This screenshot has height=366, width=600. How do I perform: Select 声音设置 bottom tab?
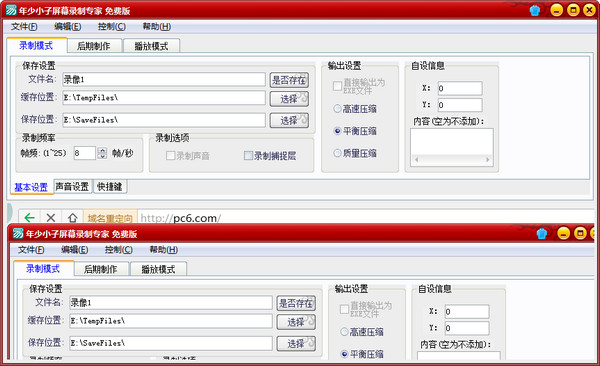[72, 186]
